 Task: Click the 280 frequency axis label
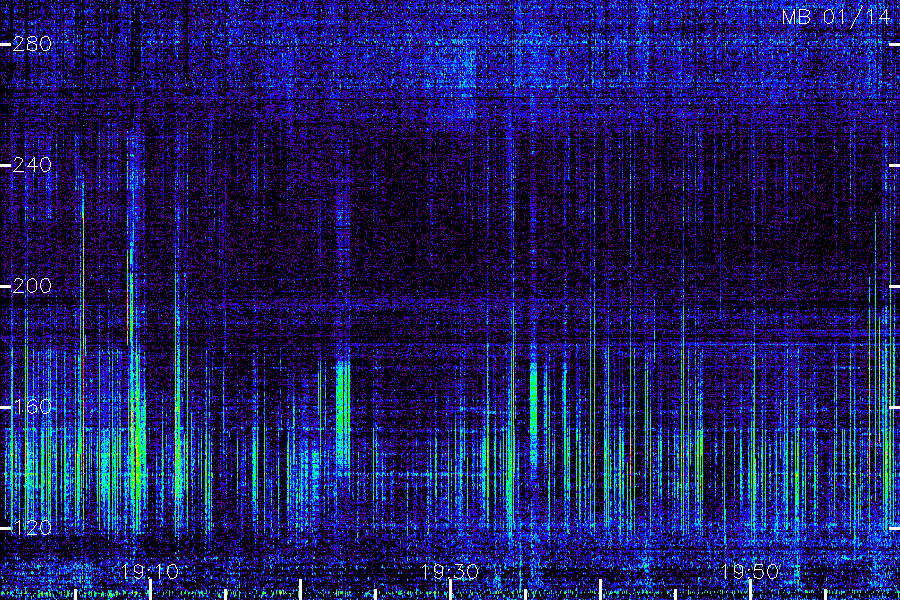pos(32,44)
